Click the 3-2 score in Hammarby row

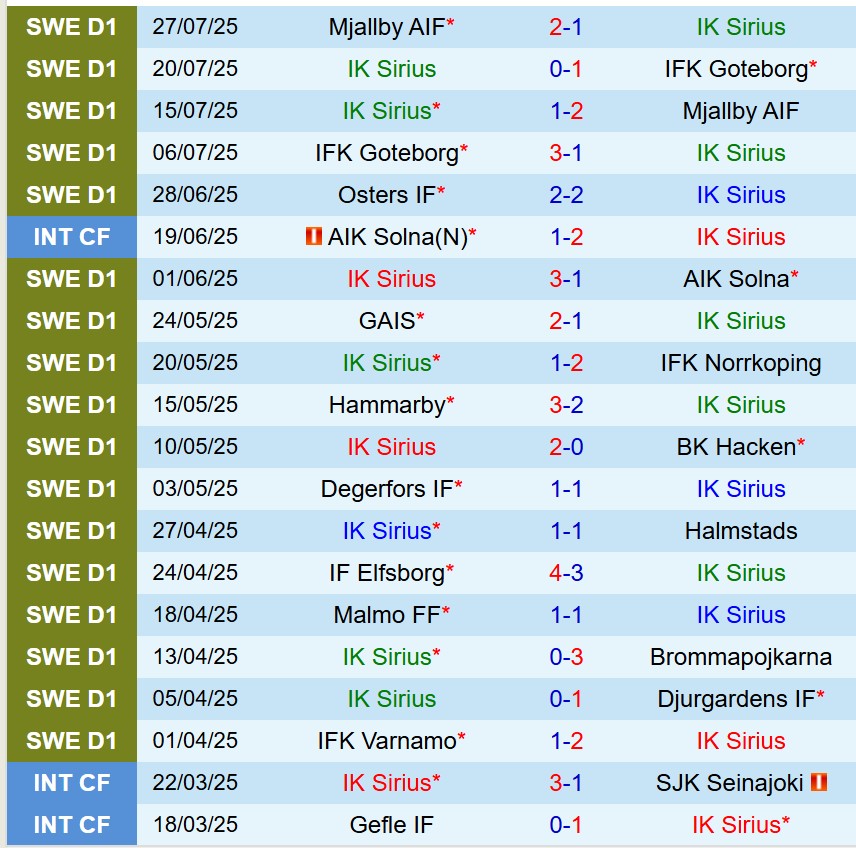[x=566, y=405]
